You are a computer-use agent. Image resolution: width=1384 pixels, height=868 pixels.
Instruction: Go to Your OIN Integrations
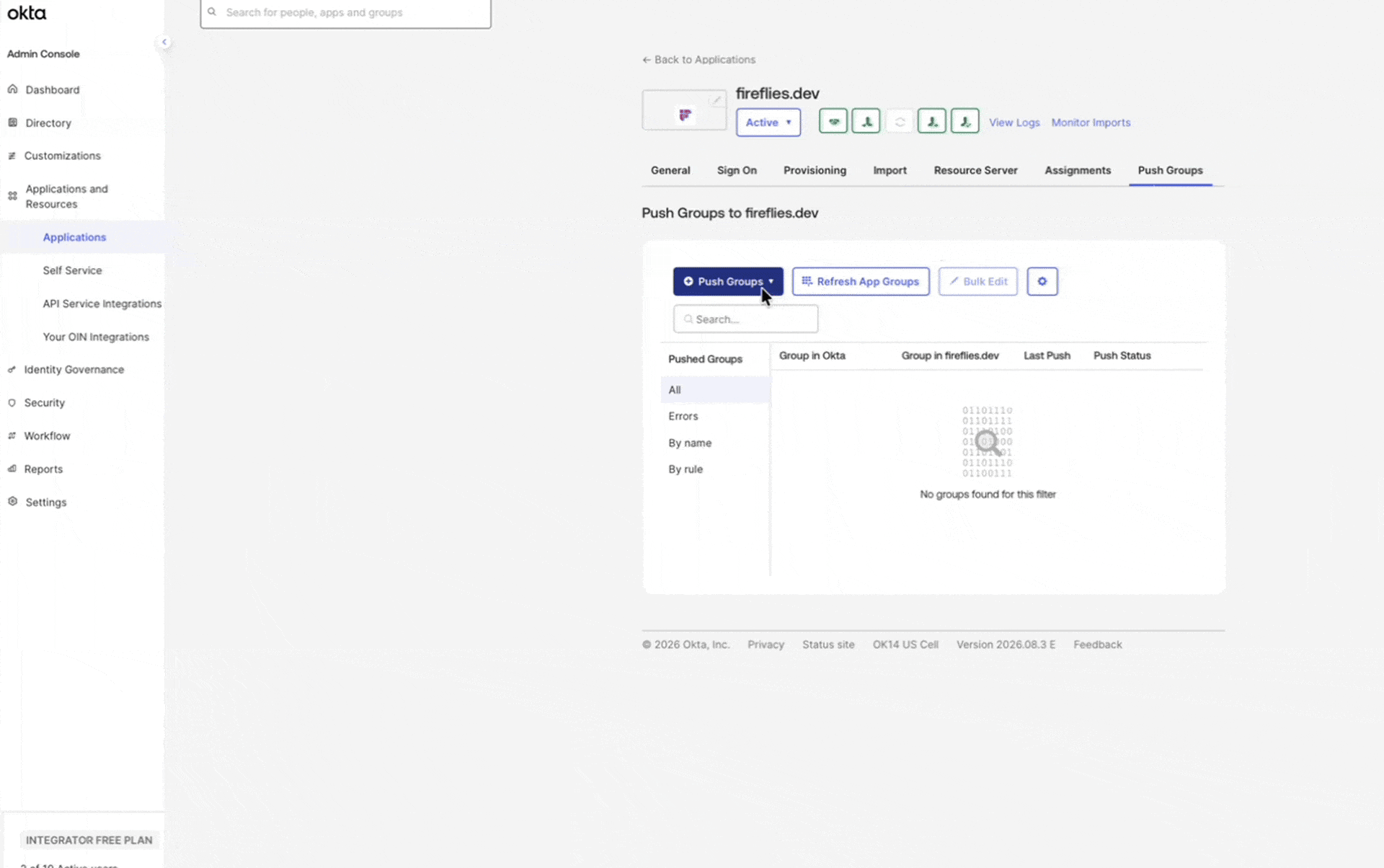pyautogui.click(x=96, y=337)
